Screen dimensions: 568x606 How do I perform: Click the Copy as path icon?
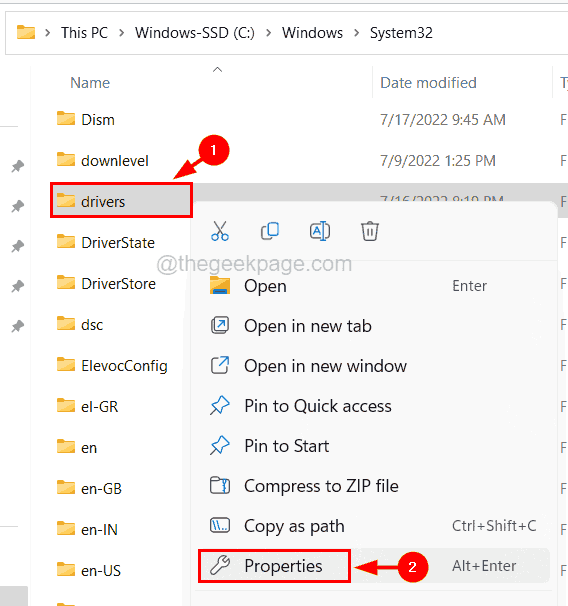[220, 526]
